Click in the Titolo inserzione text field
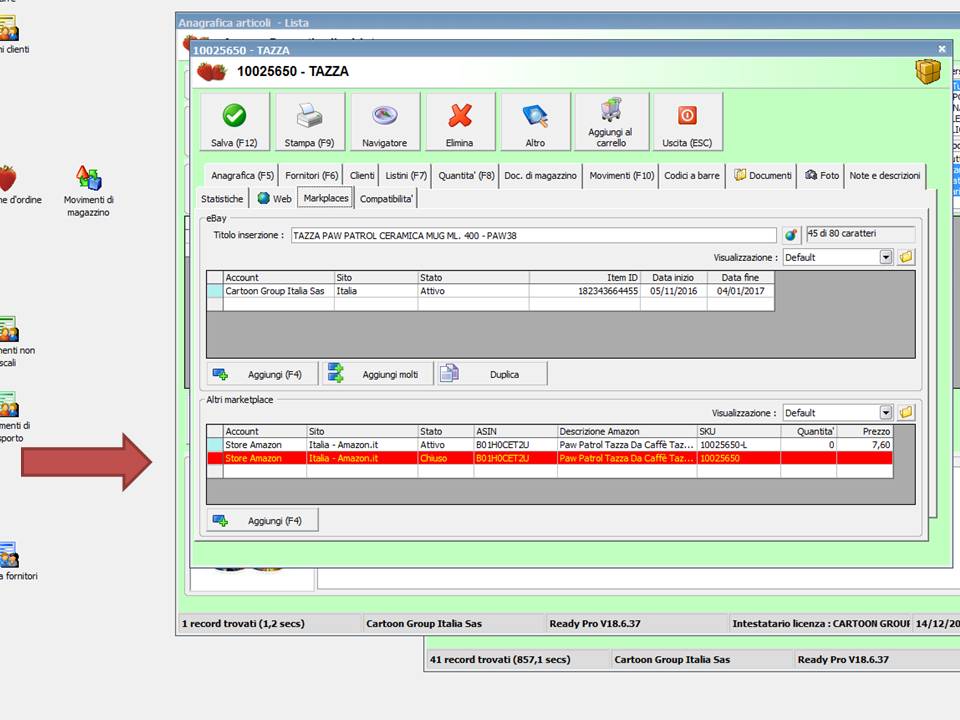This screenshot has height=720, width=960. tap(533, 235)
